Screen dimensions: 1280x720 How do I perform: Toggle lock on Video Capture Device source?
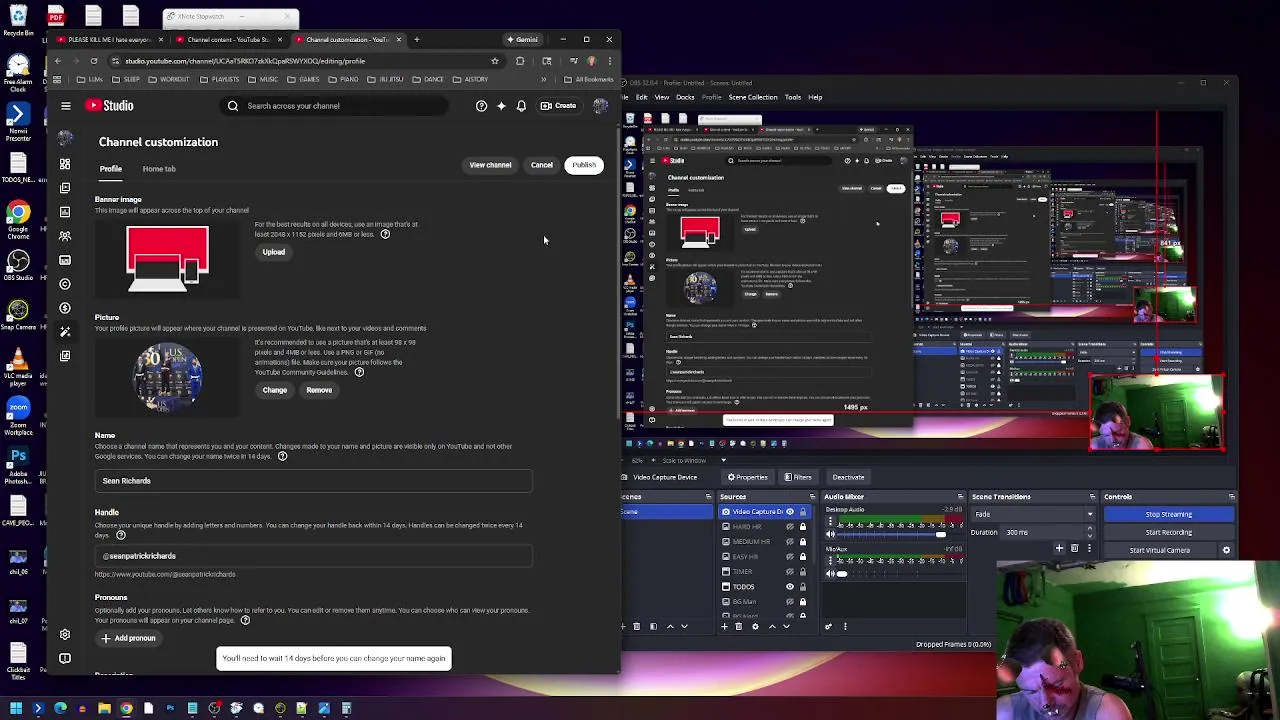click(802, 512)
